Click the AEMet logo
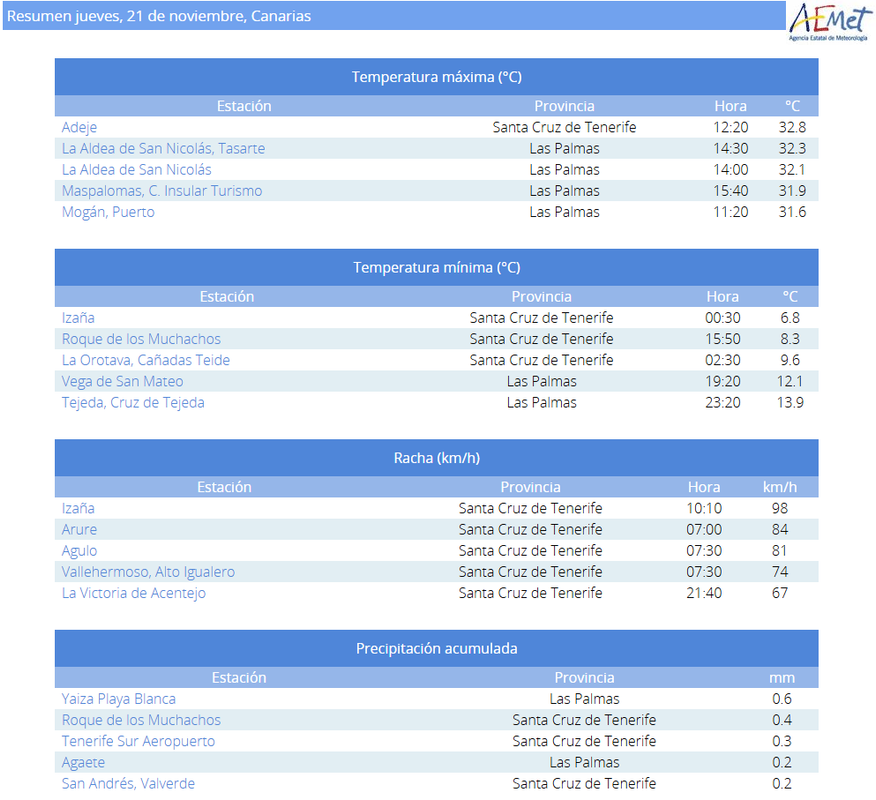876x800 pixels. [x=829, y=22]
